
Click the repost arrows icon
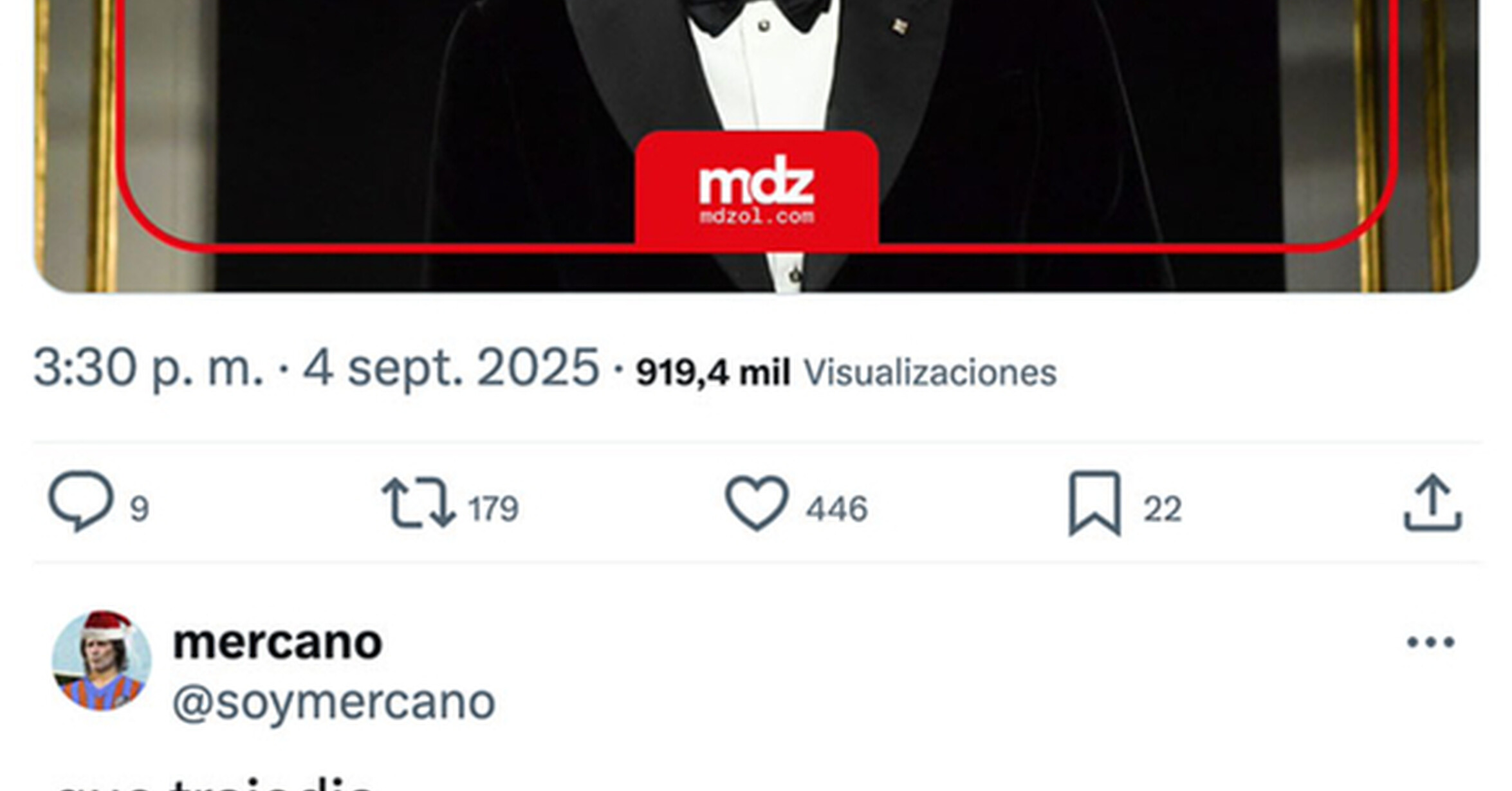[419, 504]
